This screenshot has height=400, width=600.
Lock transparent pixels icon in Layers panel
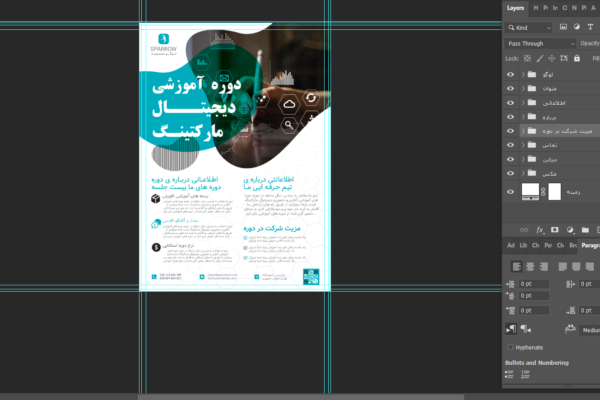click(527, 59)
